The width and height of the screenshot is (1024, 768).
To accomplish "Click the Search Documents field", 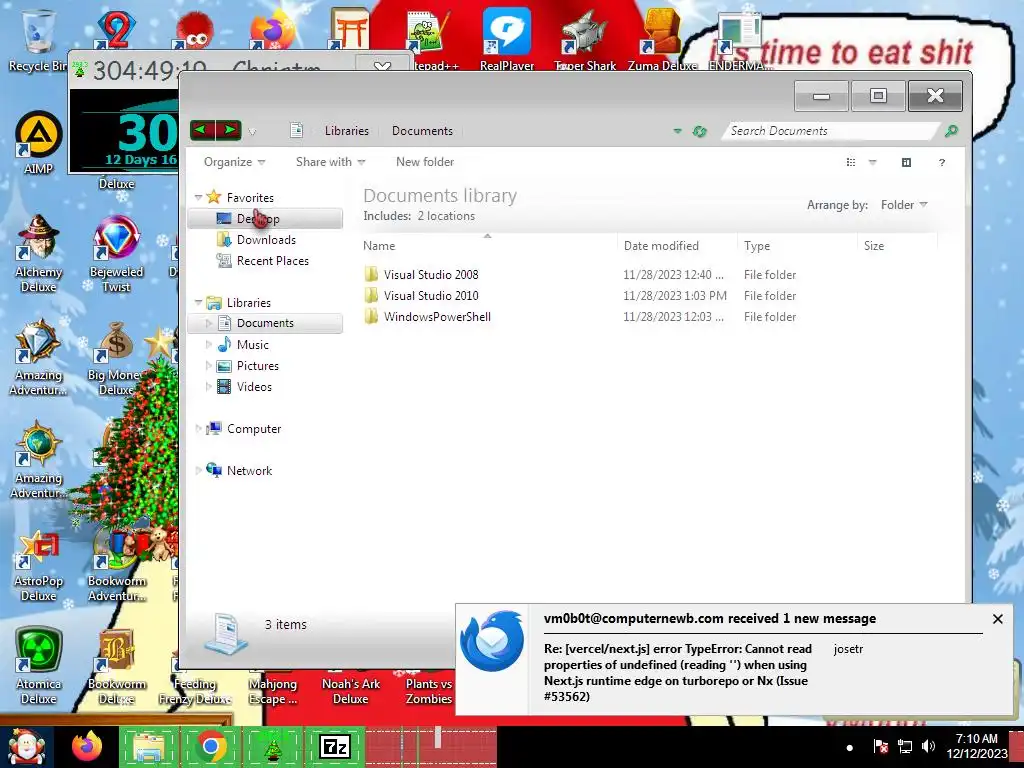I will [829, 131].
